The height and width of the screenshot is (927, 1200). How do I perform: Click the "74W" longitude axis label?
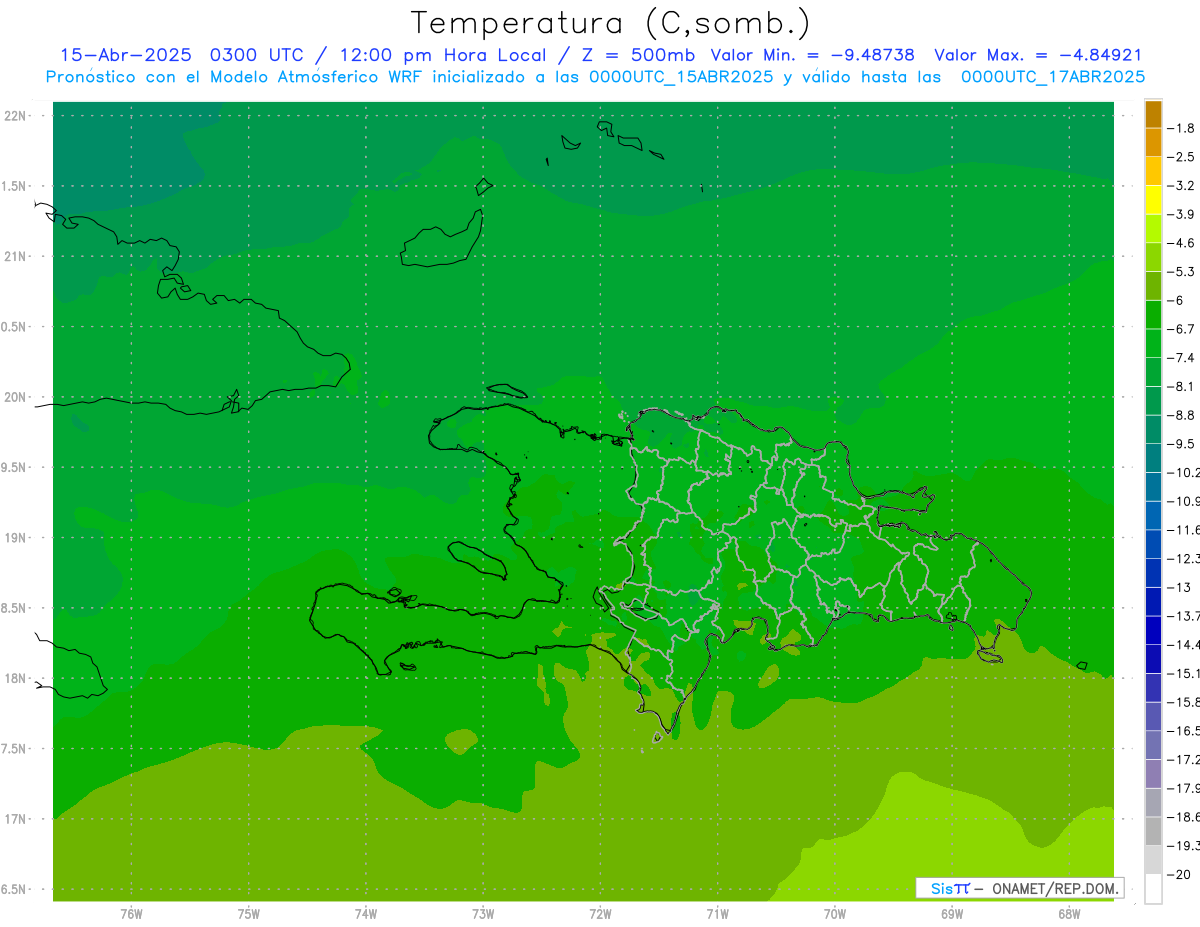click(x=366, y=914)
